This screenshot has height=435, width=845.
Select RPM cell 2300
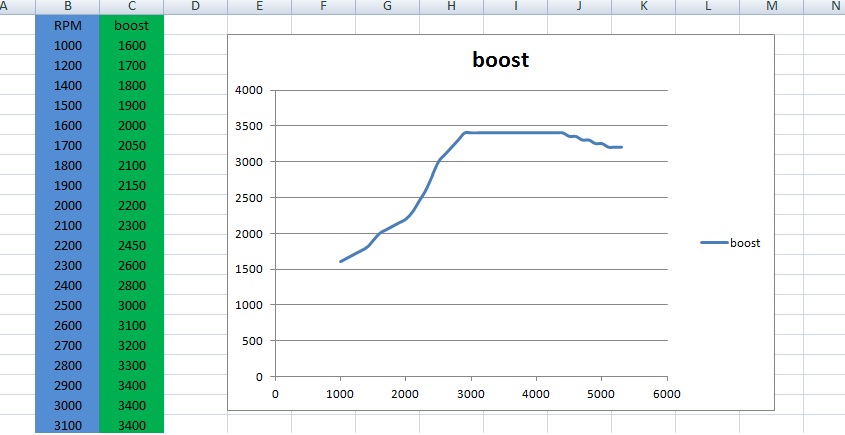[67, 265]
